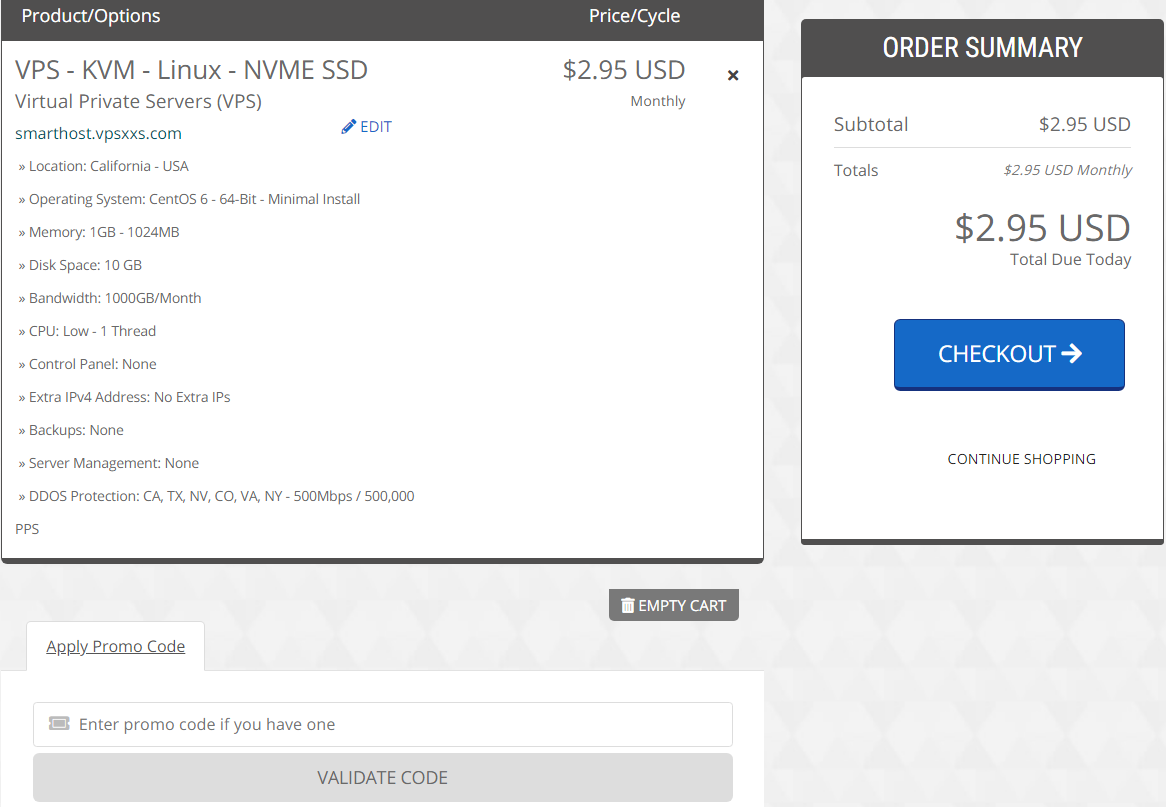Click the CHECKOUT button
1166x807 pixels.
point(1009,354)
